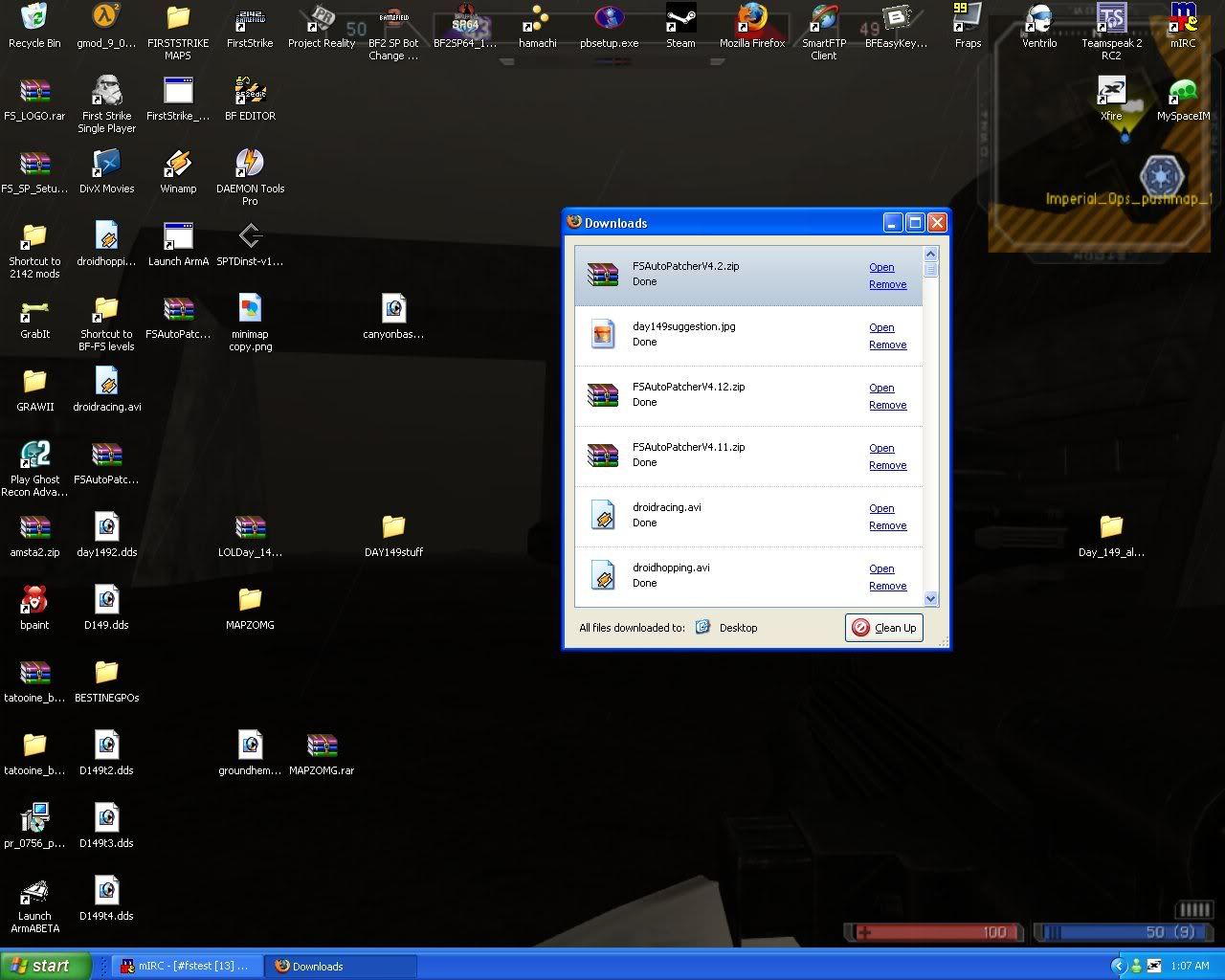
Task: Click the Downloads scrollbar down arrow
Action: point(931,599)
